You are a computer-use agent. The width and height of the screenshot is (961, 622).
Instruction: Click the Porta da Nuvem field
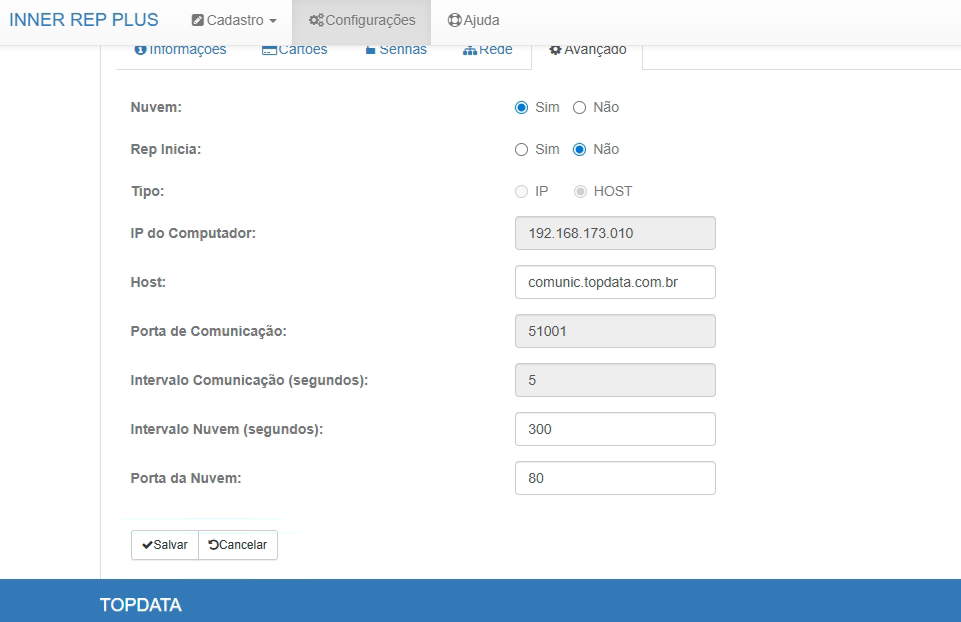point(615,478)
